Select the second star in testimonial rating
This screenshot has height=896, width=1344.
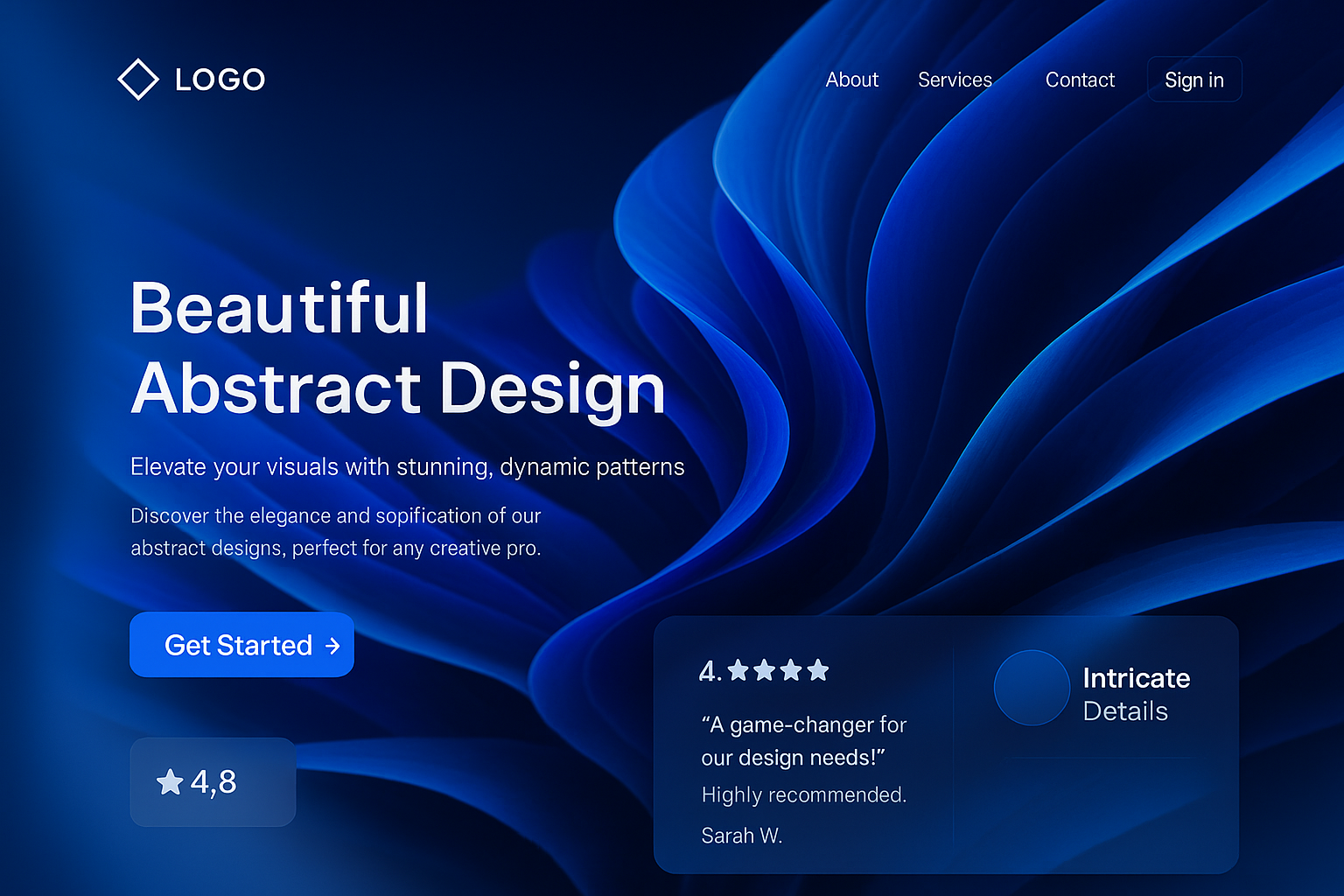(765, 670)
